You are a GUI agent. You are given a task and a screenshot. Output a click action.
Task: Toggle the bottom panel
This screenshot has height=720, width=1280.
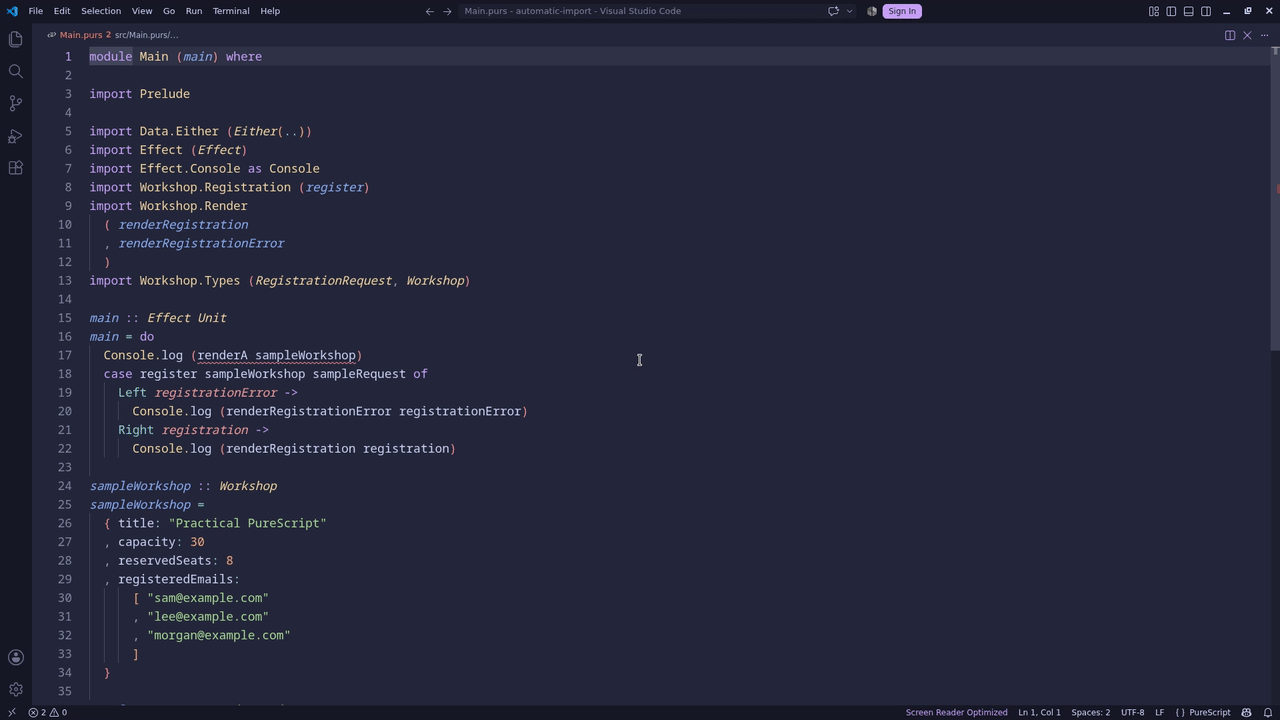click(x=1188, y=11)
